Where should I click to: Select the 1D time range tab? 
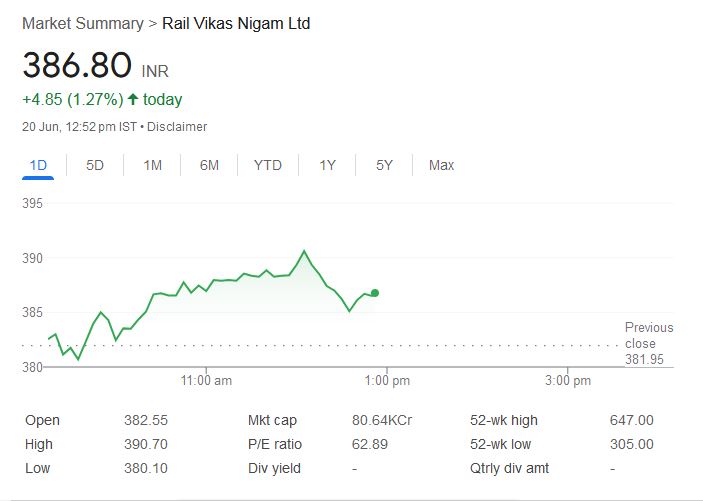coord(39,165)
